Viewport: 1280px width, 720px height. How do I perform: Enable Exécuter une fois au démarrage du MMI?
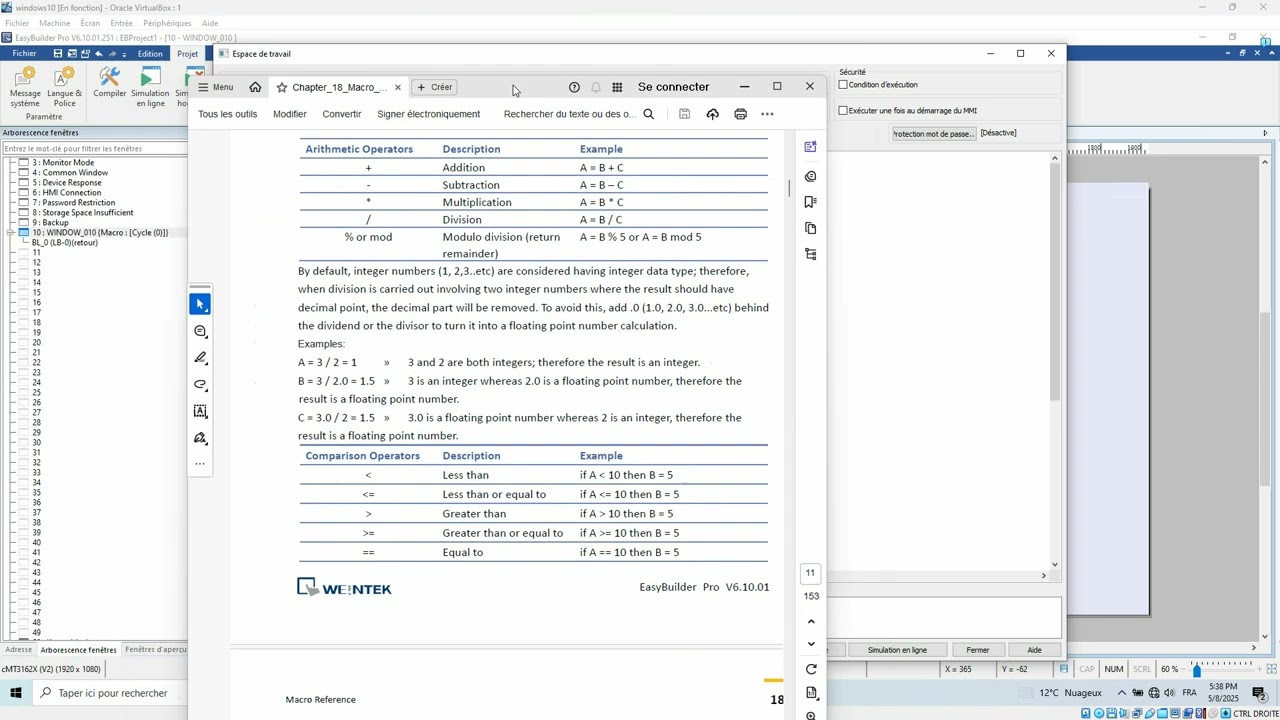(x=843, y=111)
